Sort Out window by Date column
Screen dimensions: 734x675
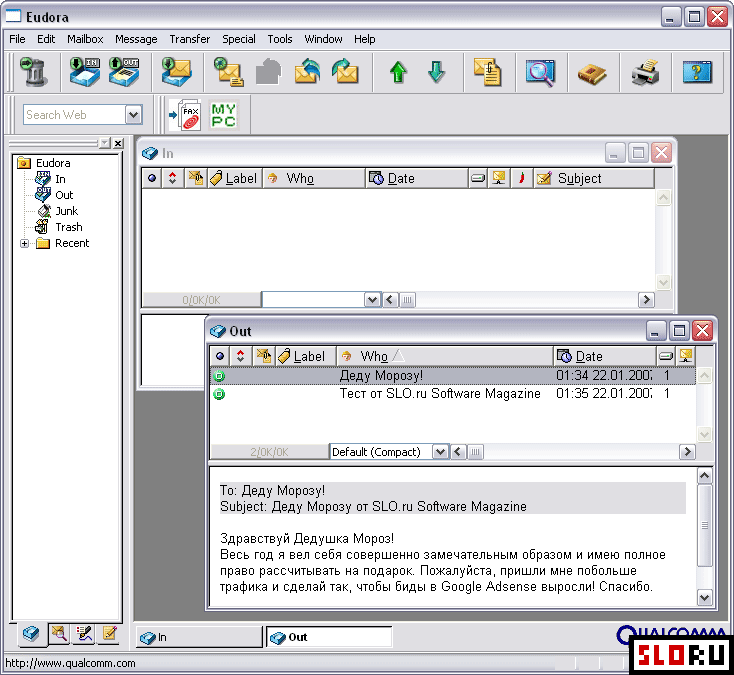tap(605, 356)
